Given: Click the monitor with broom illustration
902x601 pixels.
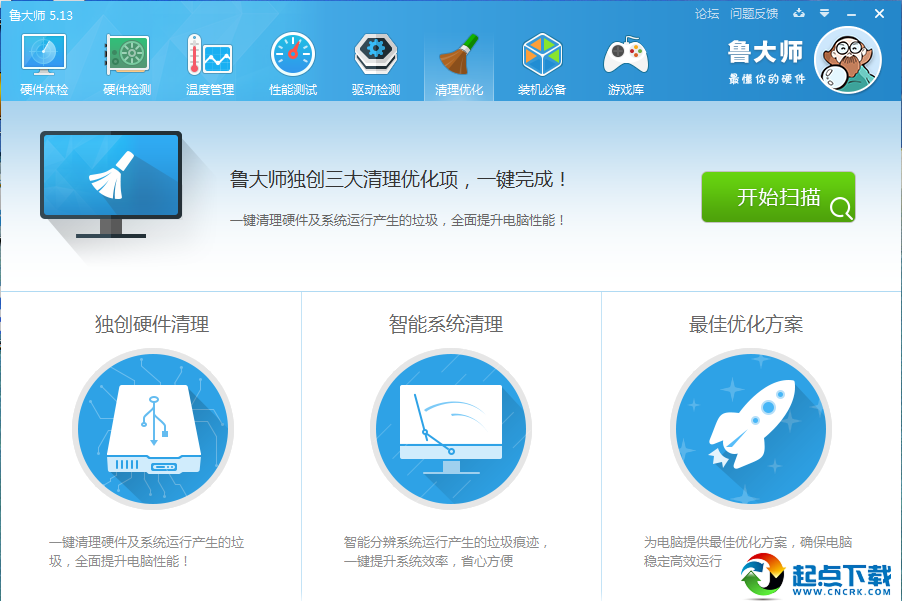Looking at the screenshot, I should pyautogui.click(x=111, y=184).
